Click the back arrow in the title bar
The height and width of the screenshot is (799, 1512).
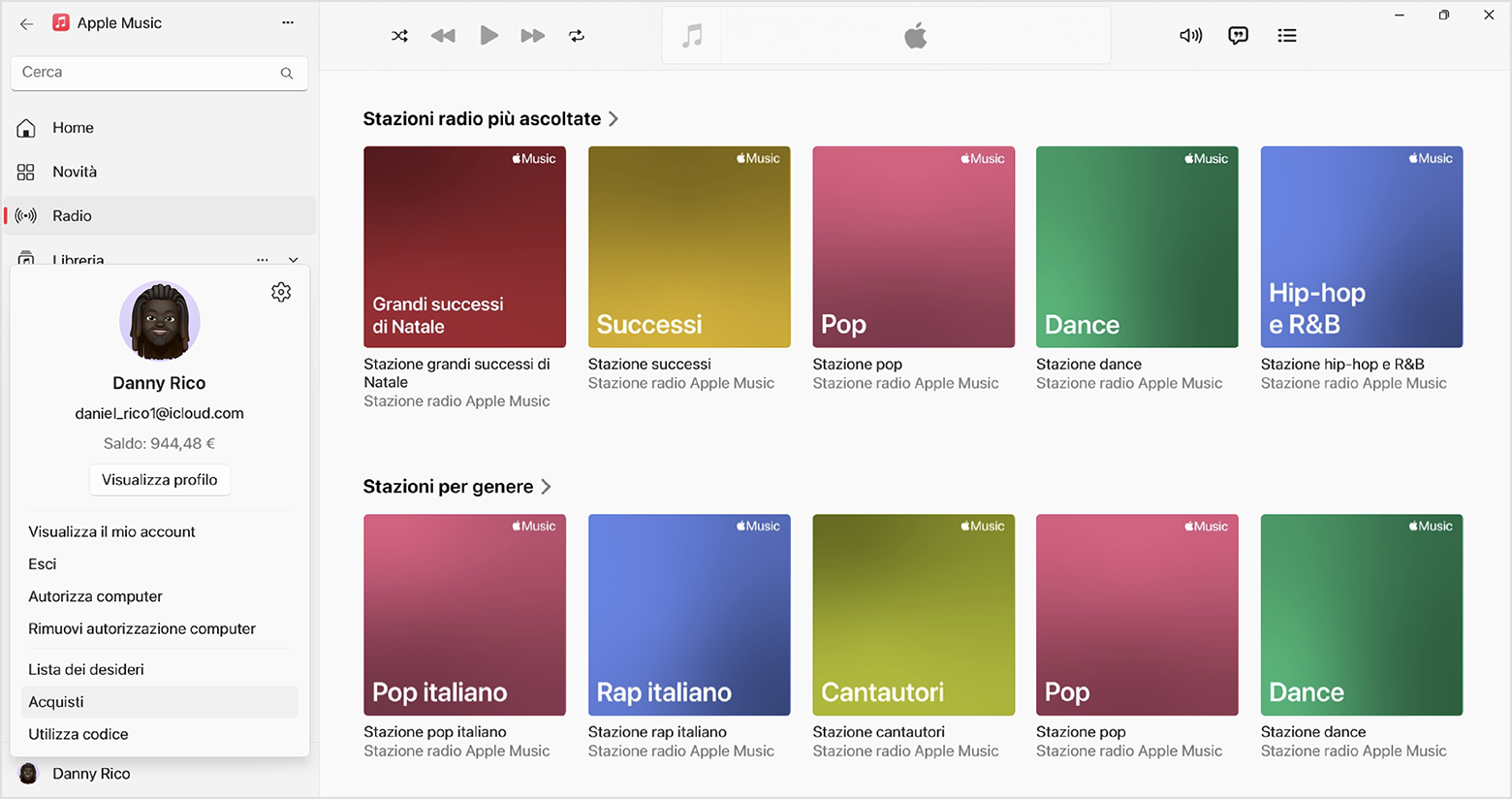[x=26, y=23]
